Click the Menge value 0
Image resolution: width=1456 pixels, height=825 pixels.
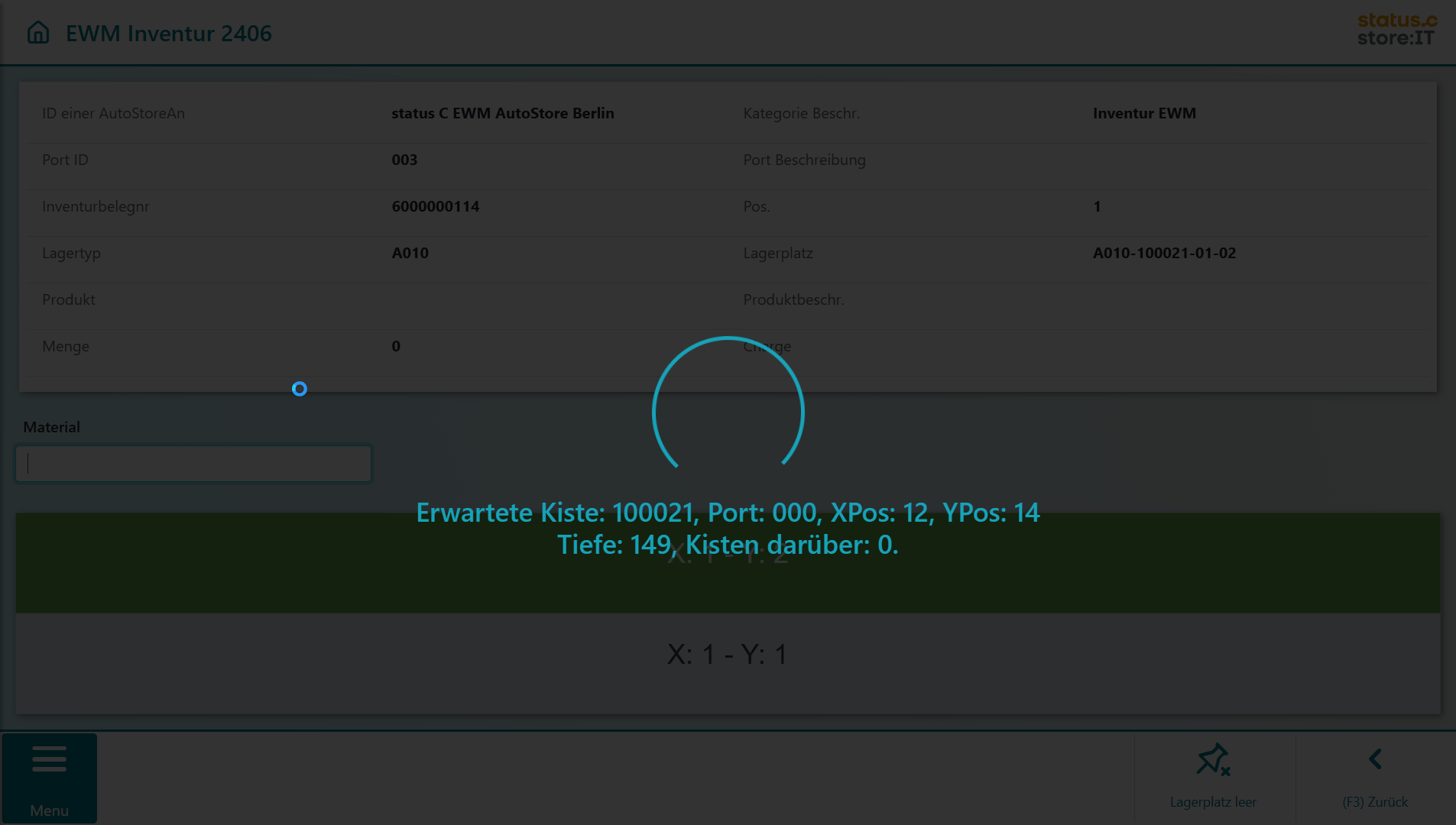tap(396, 346)
